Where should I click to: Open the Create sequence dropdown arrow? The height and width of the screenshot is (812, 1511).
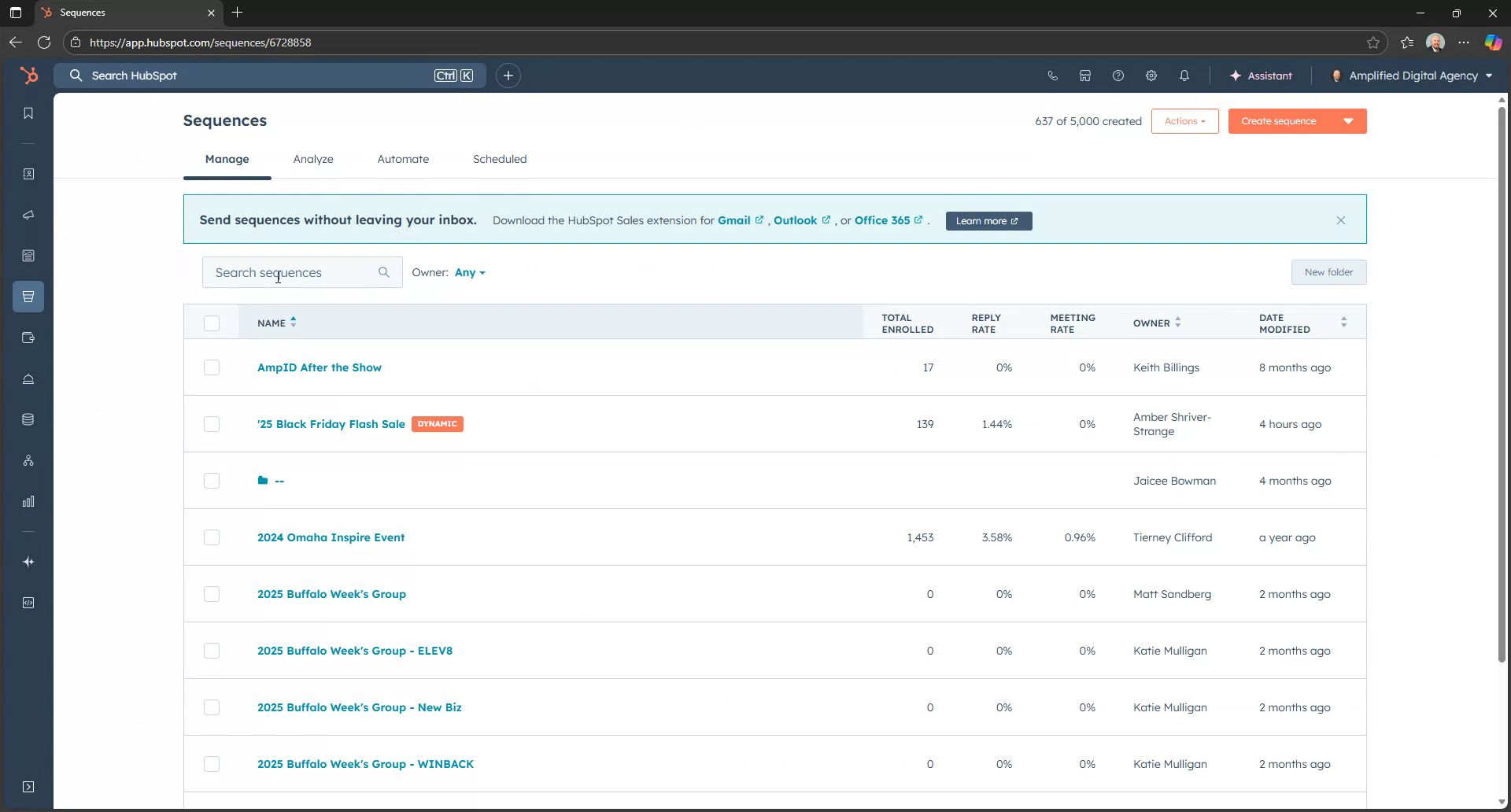(x=1347, y=120)
